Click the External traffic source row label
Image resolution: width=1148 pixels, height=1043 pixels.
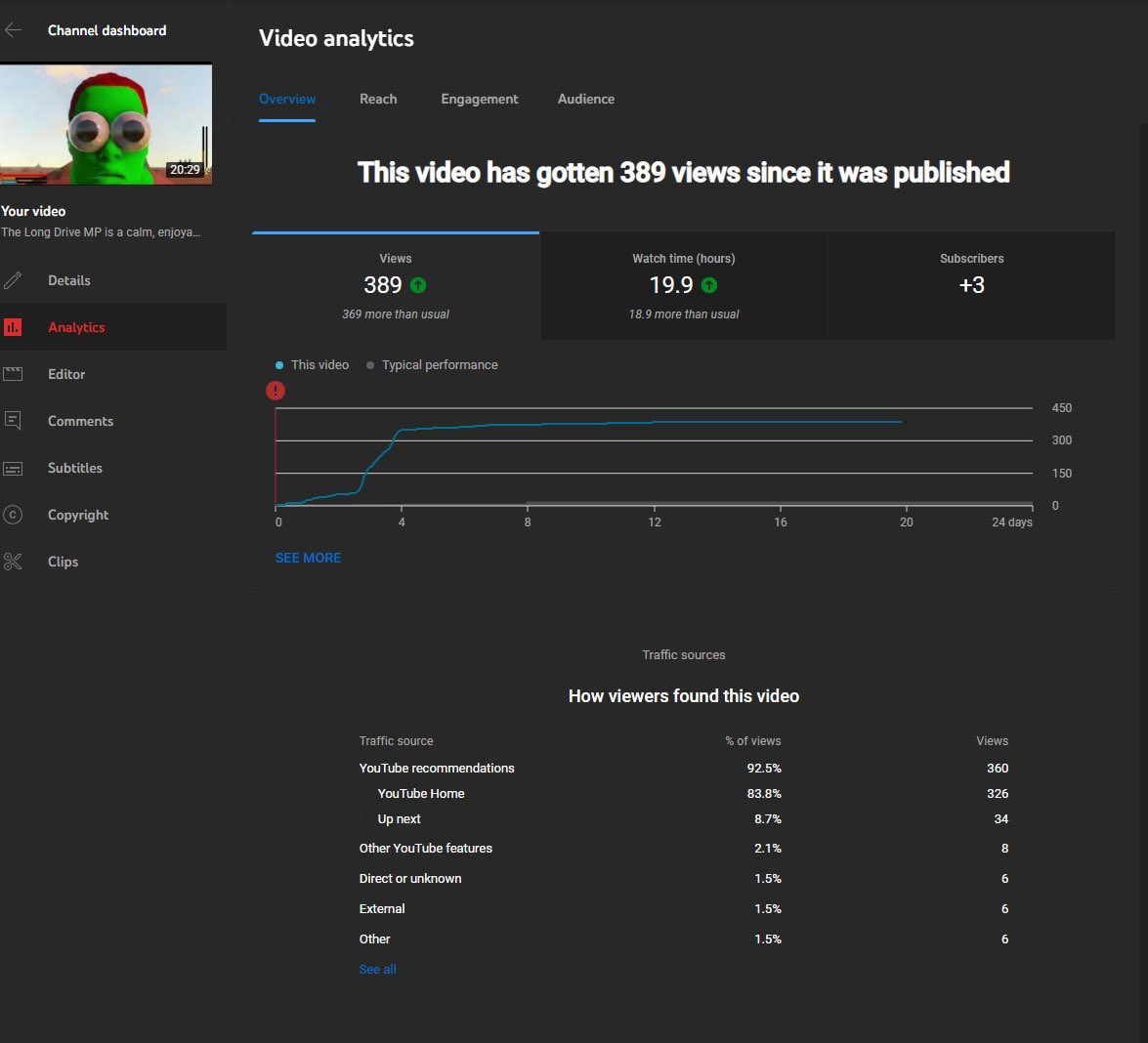(381, 908)
